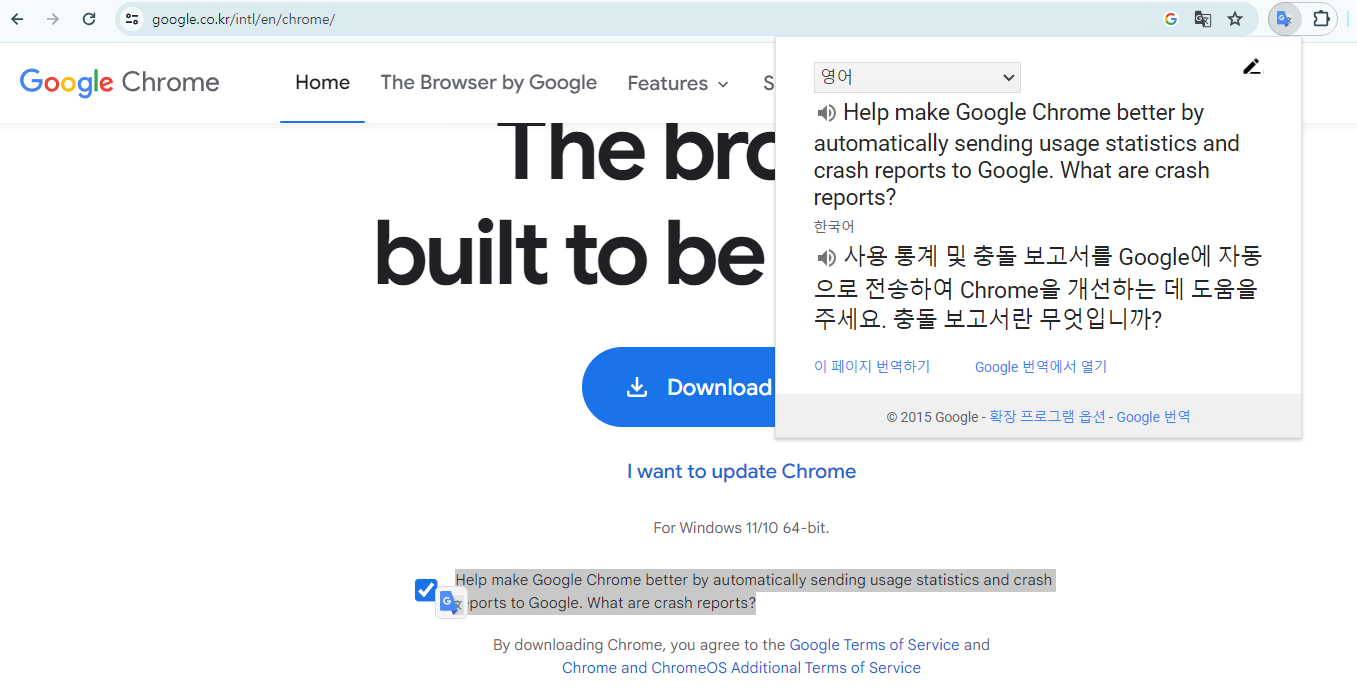The image size is (1357, 699).
Task: Click the Google Translate extension toolbar icon
Action: click(x=1284, y=19)
